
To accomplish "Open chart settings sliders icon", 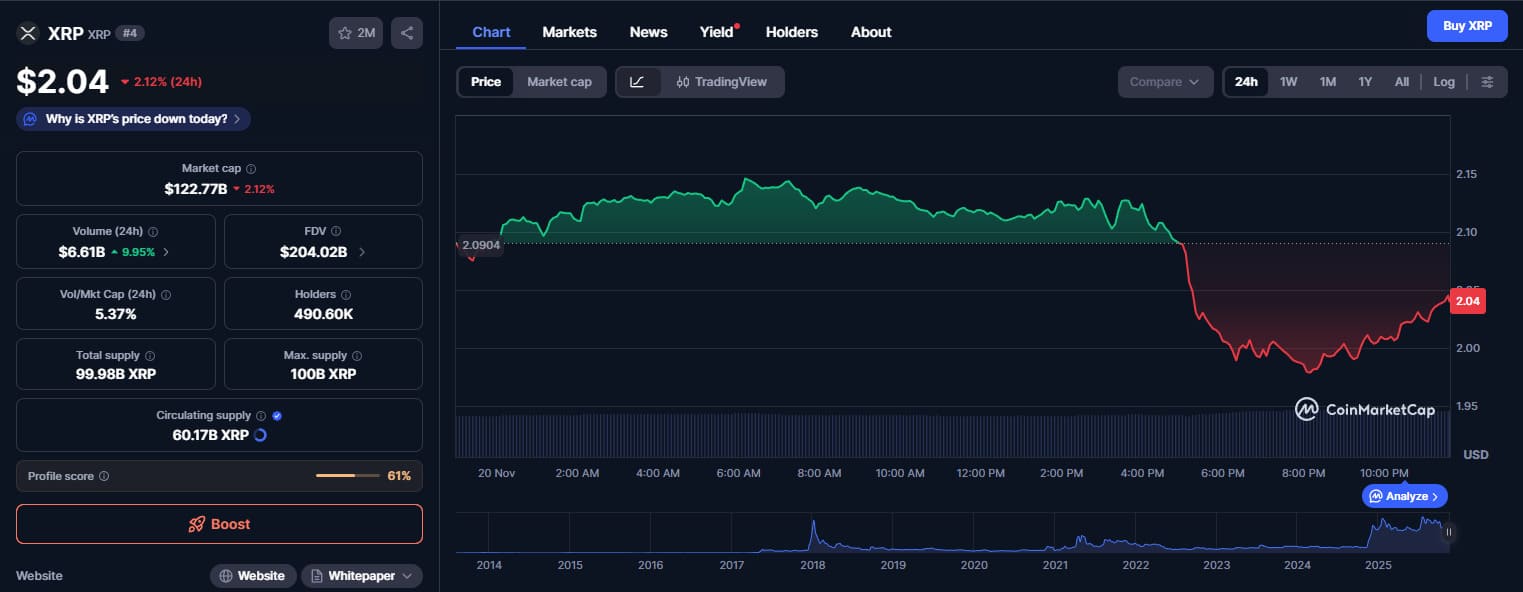I will pyautogui.click(x=1487, y=82).
